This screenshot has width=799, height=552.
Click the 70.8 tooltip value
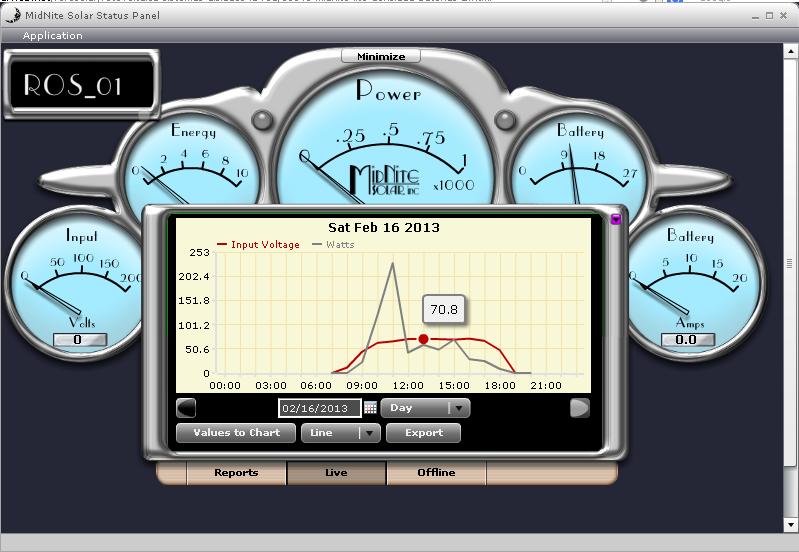coord(444,309)
